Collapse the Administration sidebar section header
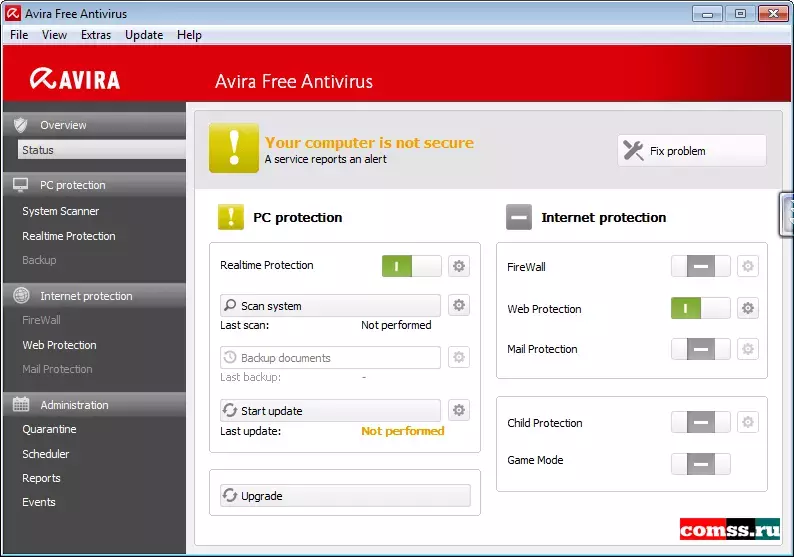The height and width of the screenshot is (557, 794). click(x=95, y=405)
